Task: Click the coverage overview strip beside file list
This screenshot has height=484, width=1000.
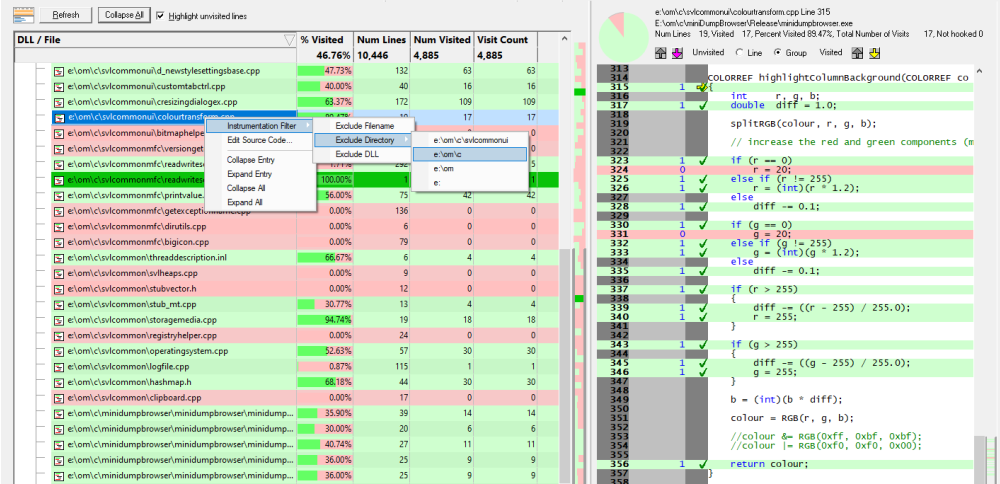Action: tap(580, 261)
